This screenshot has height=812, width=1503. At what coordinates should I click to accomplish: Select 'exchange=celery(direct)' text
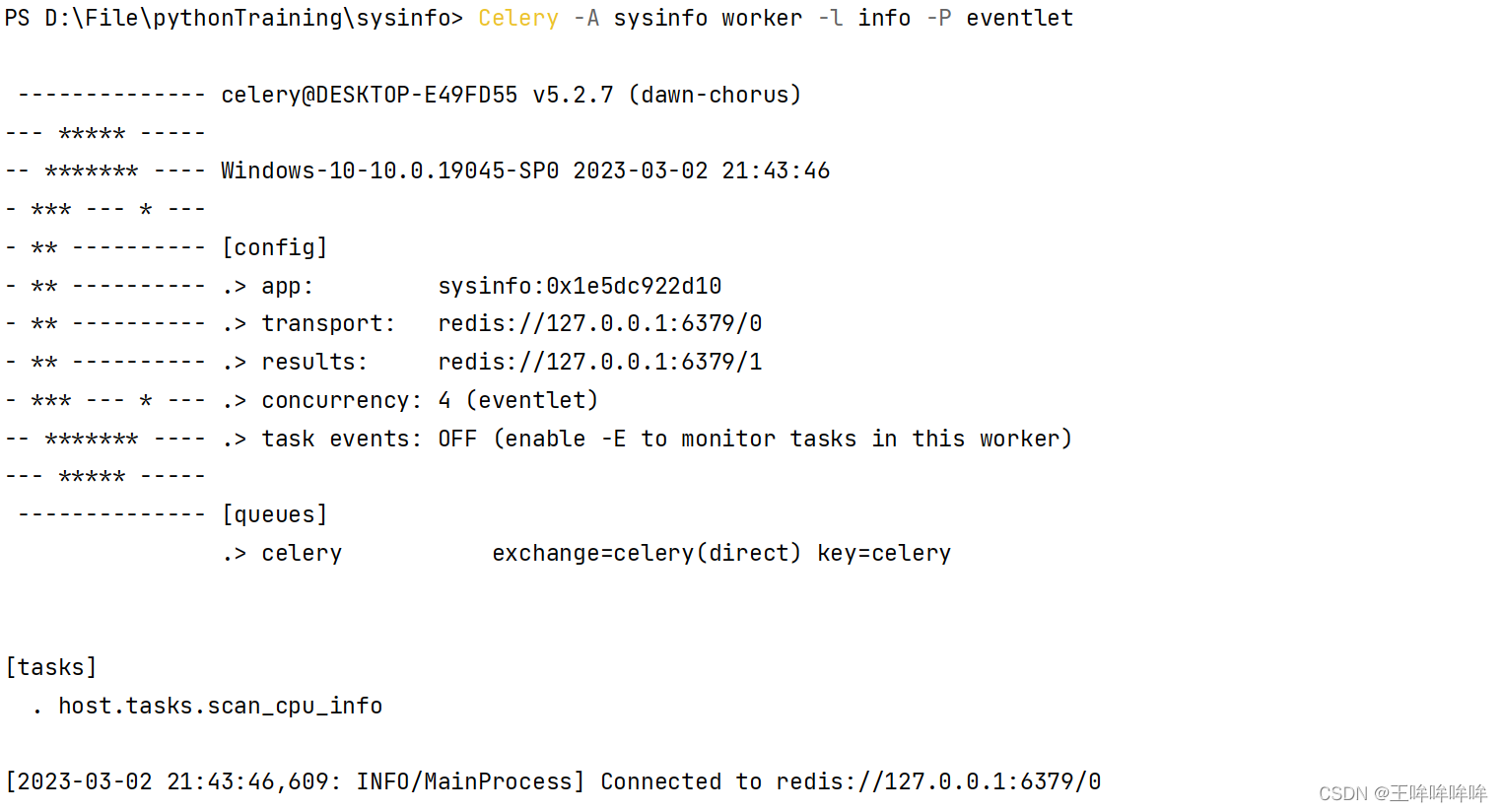pyautogui.click(x=648, y=554)
